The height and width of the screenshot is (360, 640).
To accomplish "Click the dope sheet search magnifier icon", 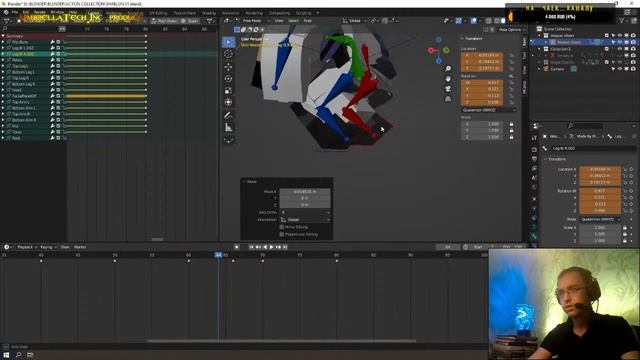I will point(5,29).
